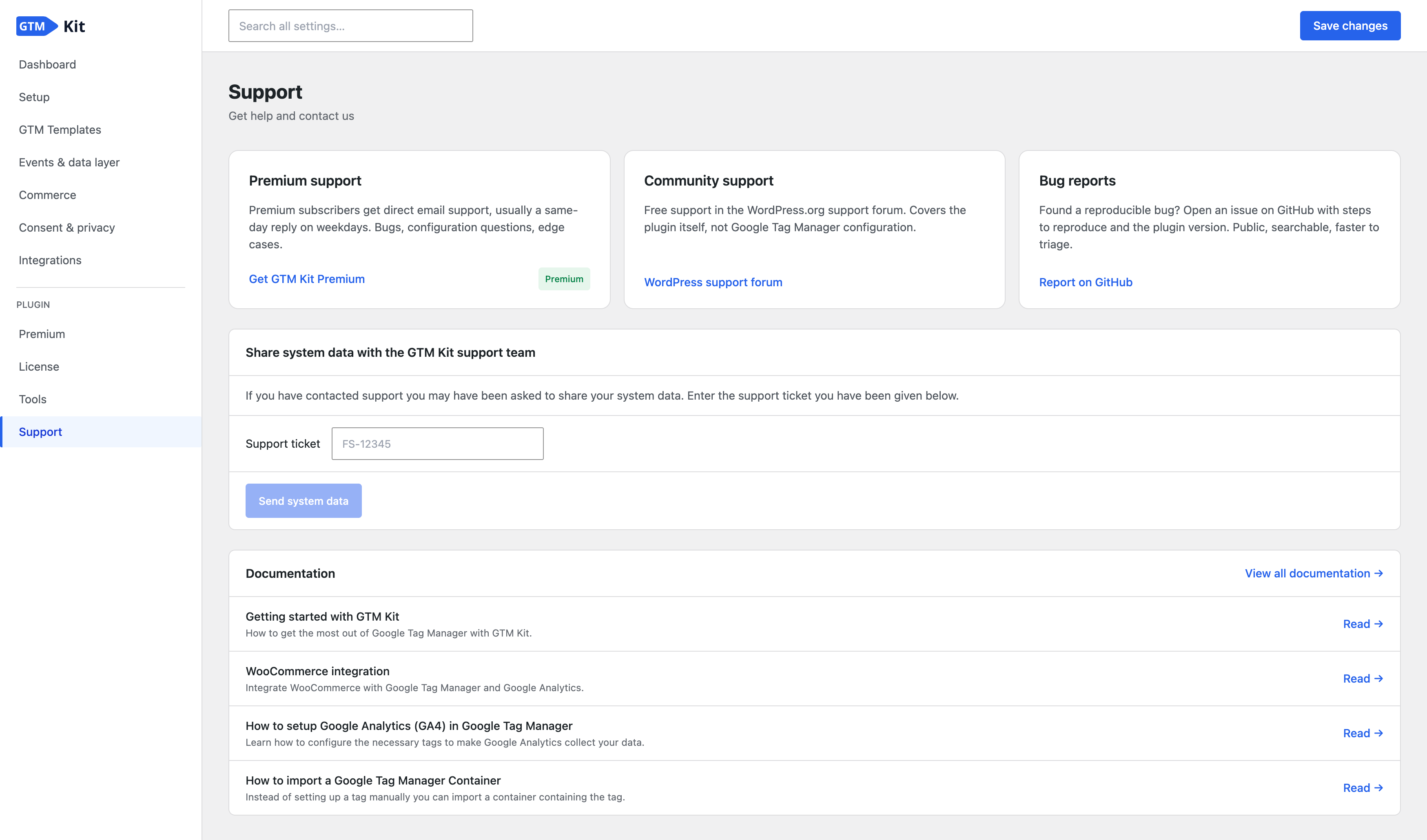Navigate to Events & data layer
The width and height of the screenshot is (1427, 840).
69,162
